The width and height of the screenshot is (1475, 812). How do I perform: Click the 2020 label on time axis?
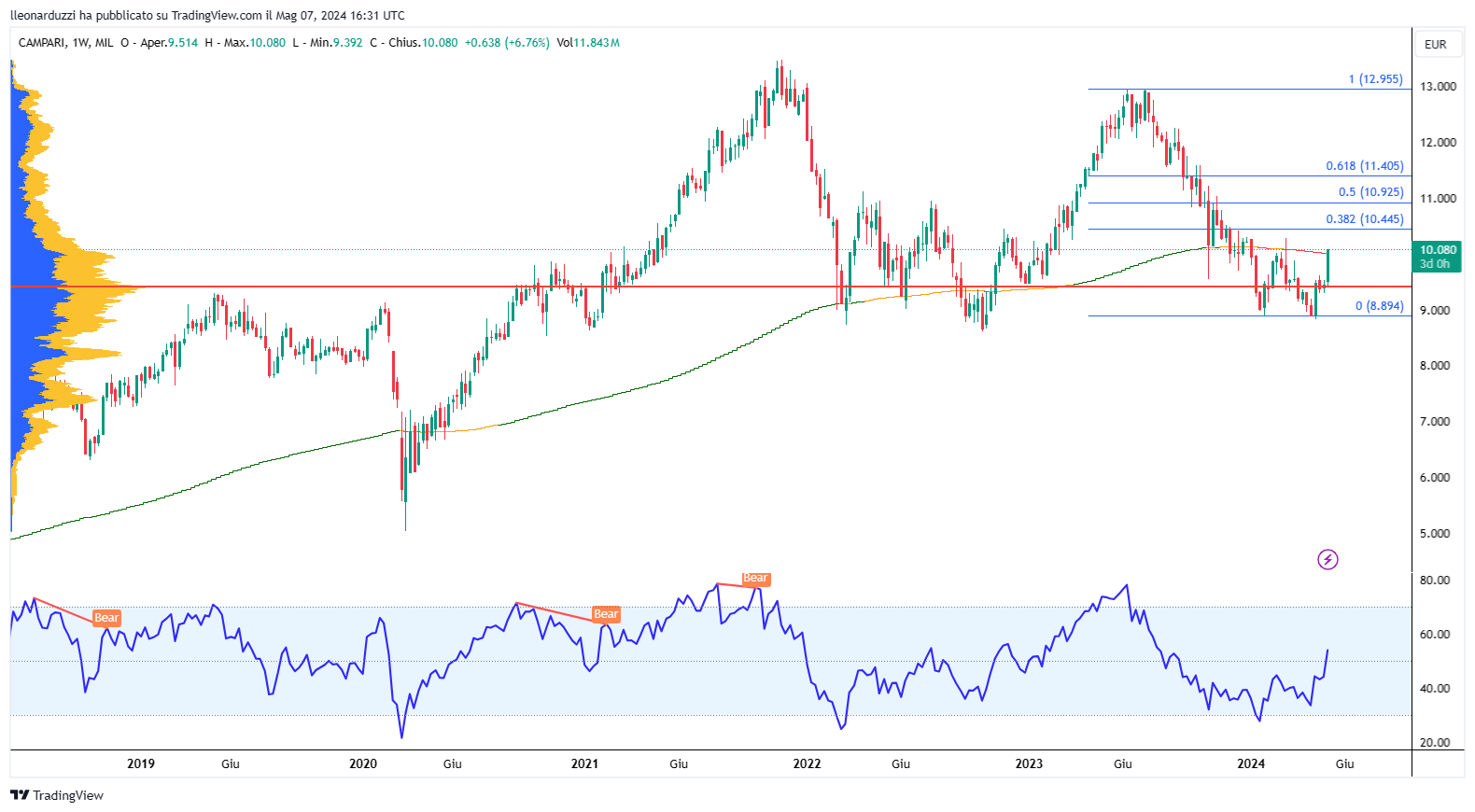(363, 763)
